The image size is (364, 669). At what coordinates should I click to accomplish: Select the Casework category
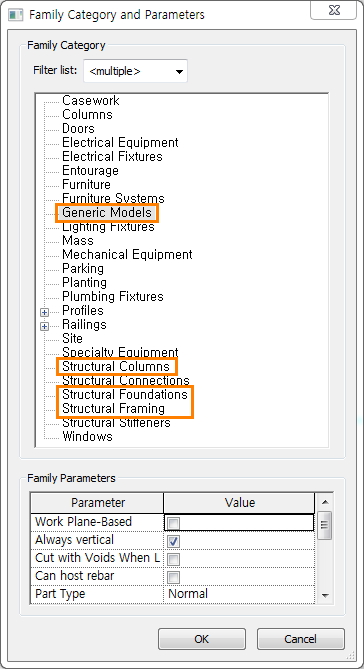point(90,101)
